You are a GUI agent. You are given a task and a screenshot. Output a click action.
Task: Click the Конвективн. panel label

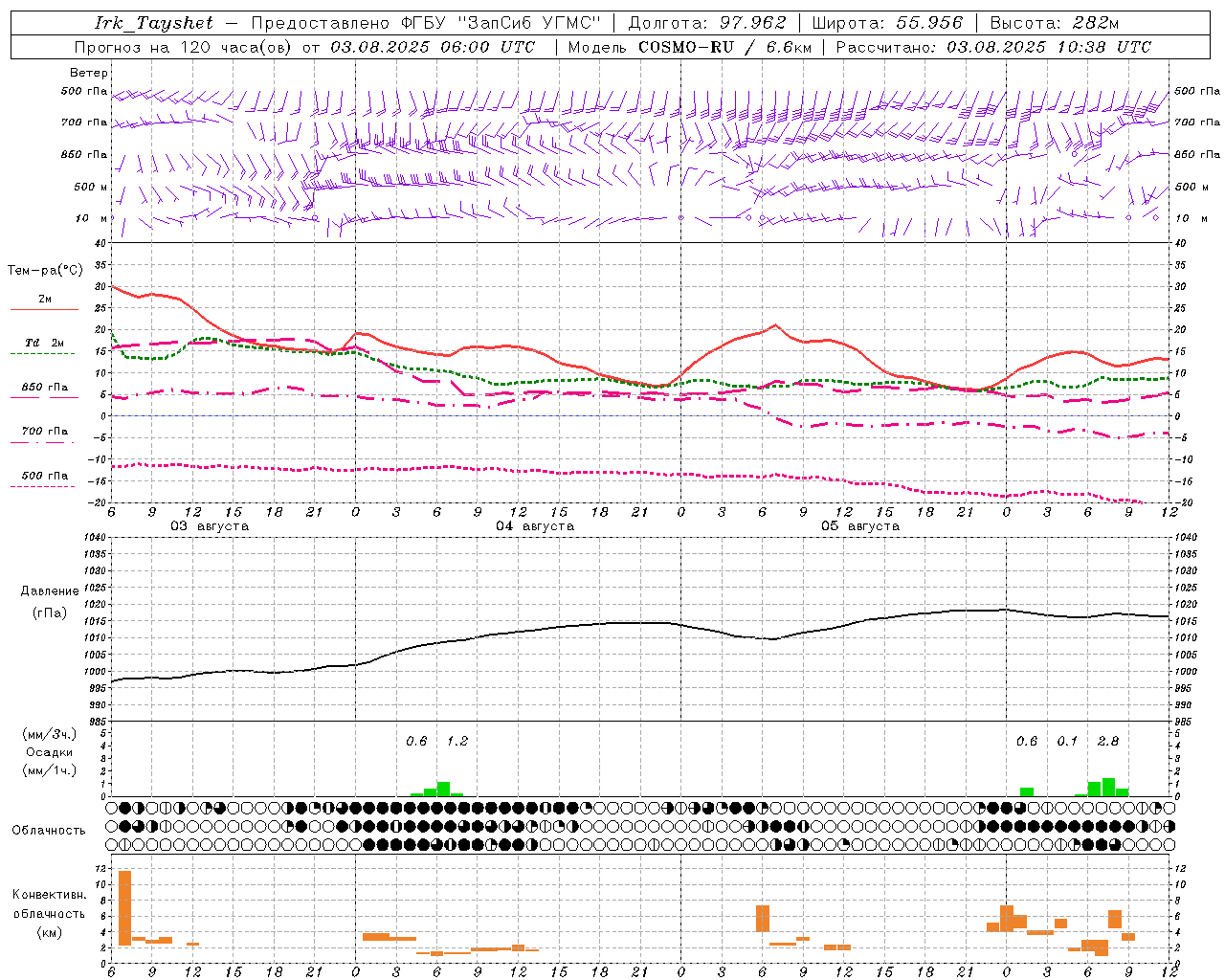coord(50,895)
